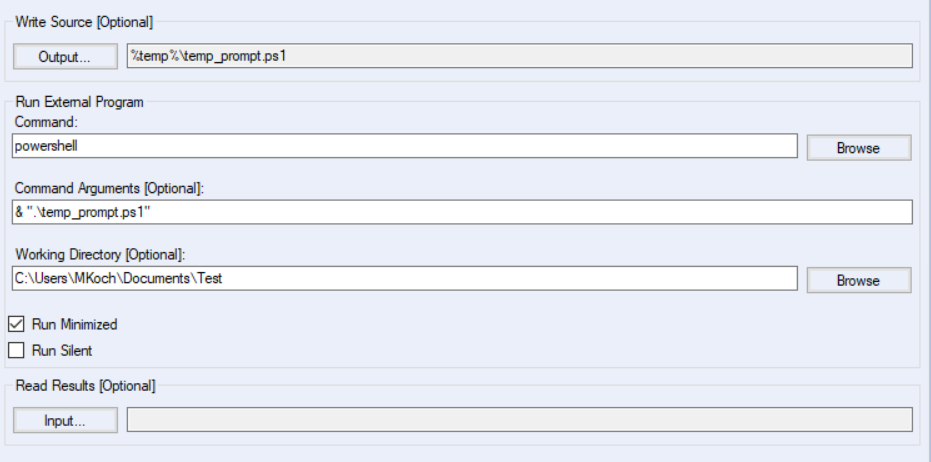931x462 pixels.
Task: Click the Command: label
Action: click(44, 121)
